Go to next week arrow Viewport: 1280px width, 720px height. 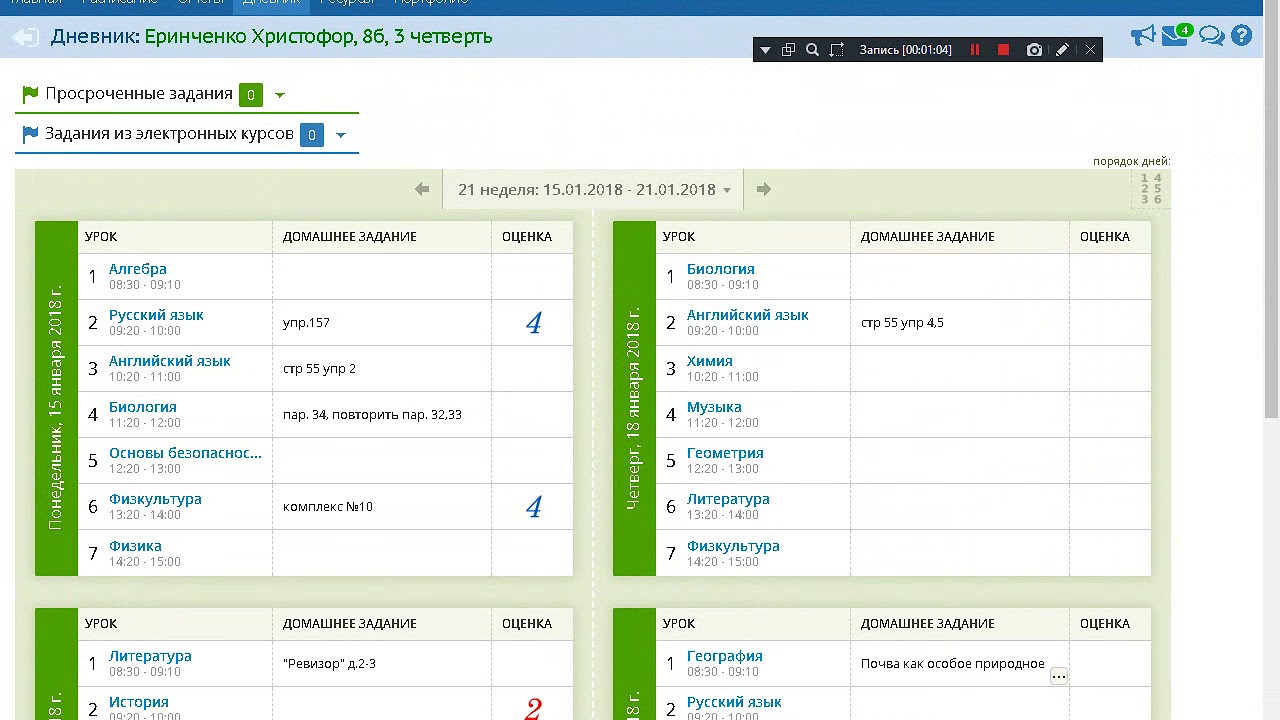(764, 189)
